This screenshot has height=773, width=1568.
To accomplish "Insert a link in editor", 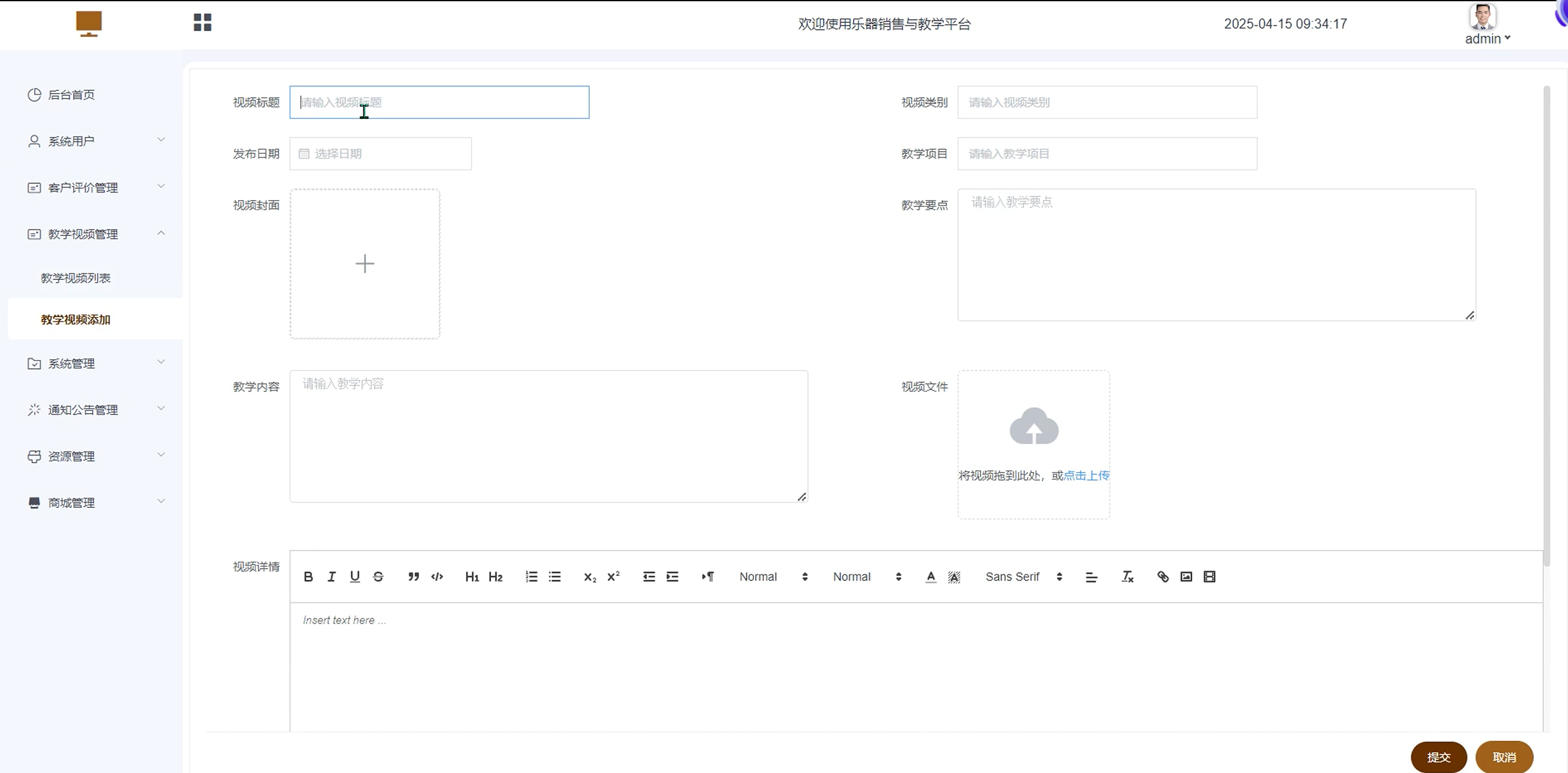I will coord(1163,577).
